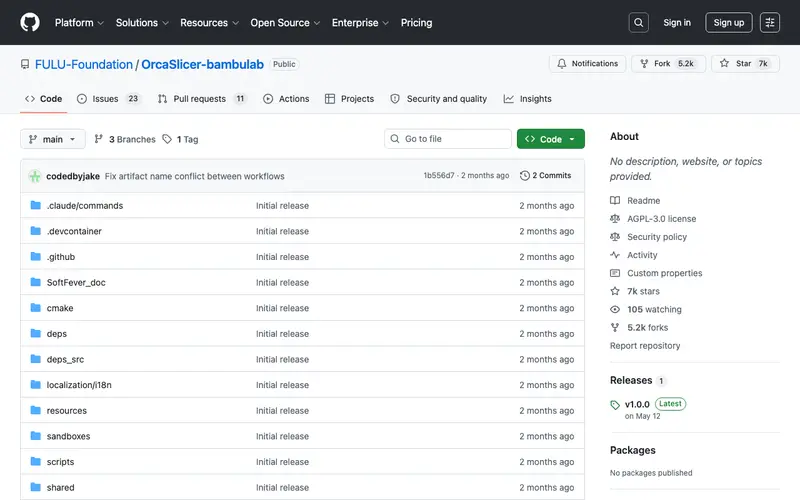Click the .github folder icon

(x=35, y=256)
